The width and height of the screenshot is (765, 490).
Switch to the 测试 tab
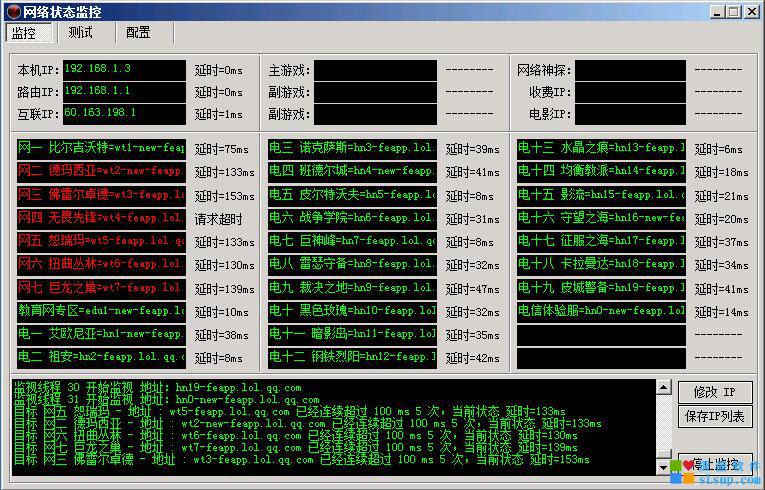(80, 32)
